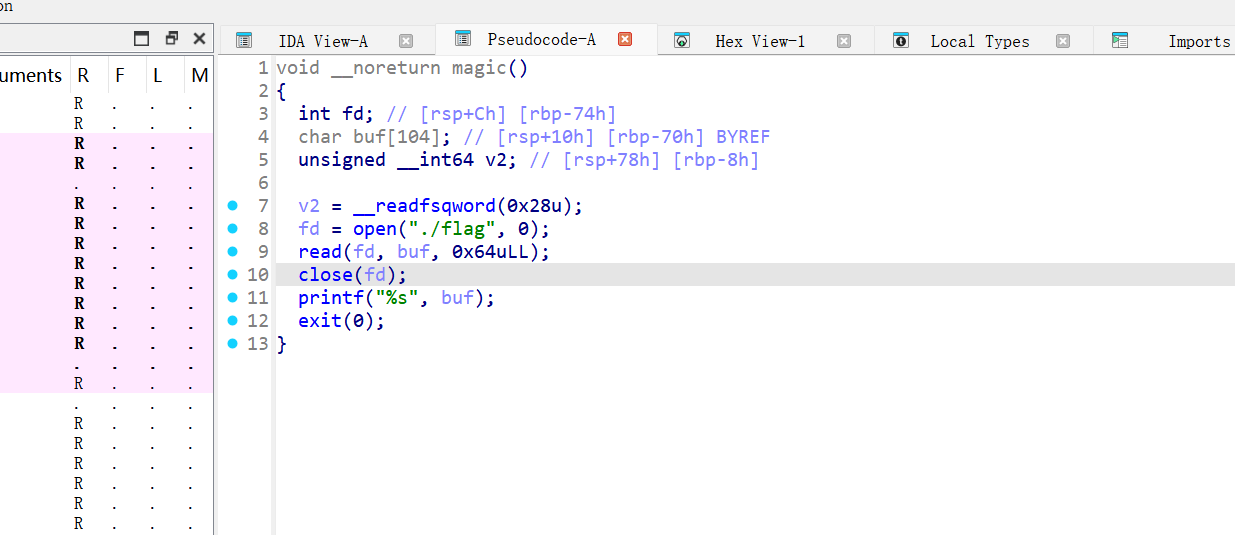The height and width of the screenshot is (535, 1235).
Task: Sort by the M column header
Action: click(199, 76)
